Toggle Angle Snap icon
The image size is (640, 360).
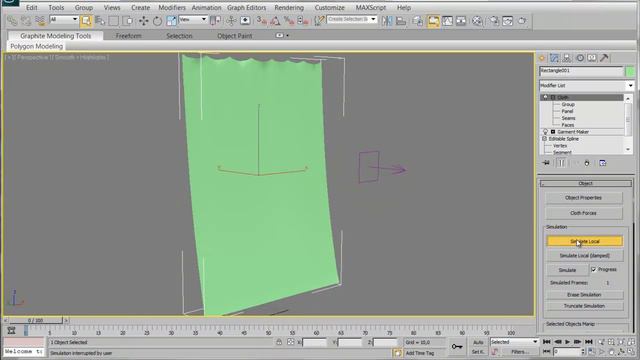point(276,20)
